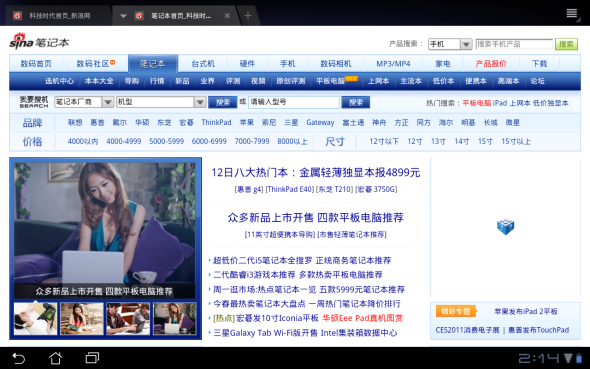Click the tab list dropdown arrow
Screen dimensions: 590x369
pyautogui.click(x=123, y=16)
